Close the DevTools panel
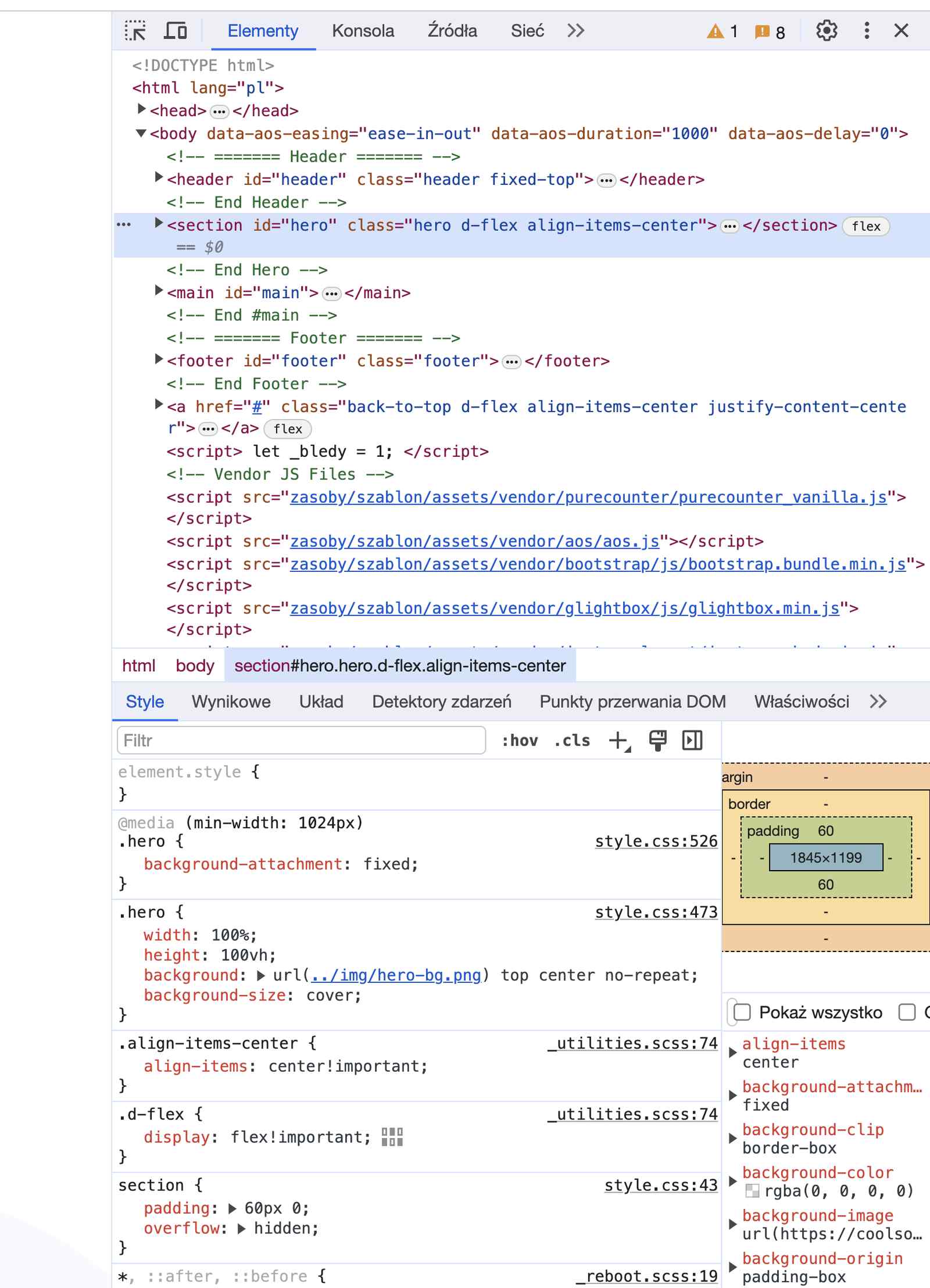Image resolution: width=930 pixels, height=1288 pixels. [x=901, y=30]
